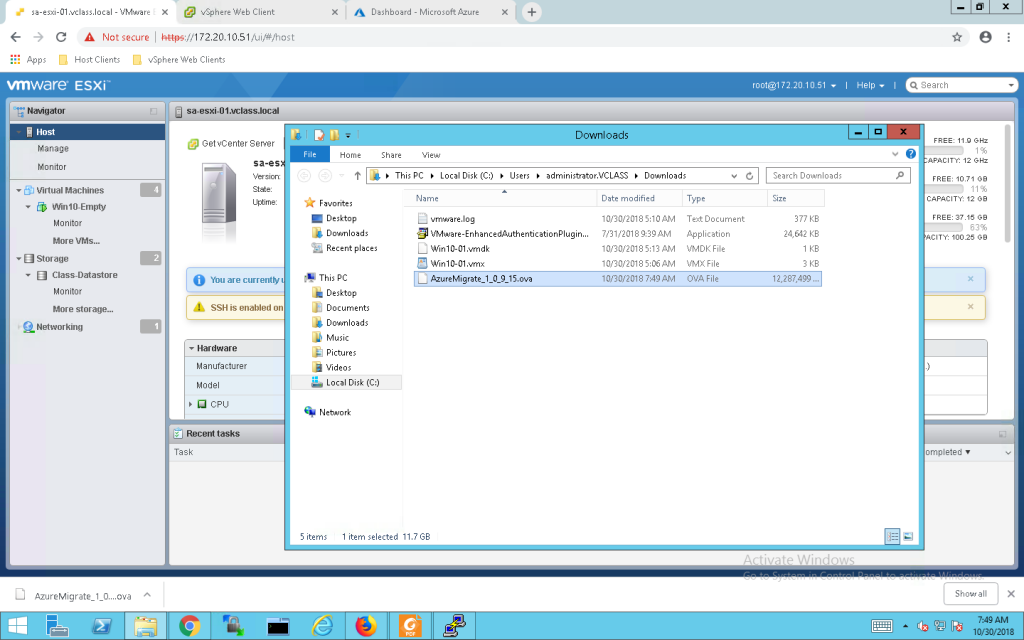This screenshot has height=640, width=1024.
Task: Open the View ribbon tab
Action: click(431, 155)
